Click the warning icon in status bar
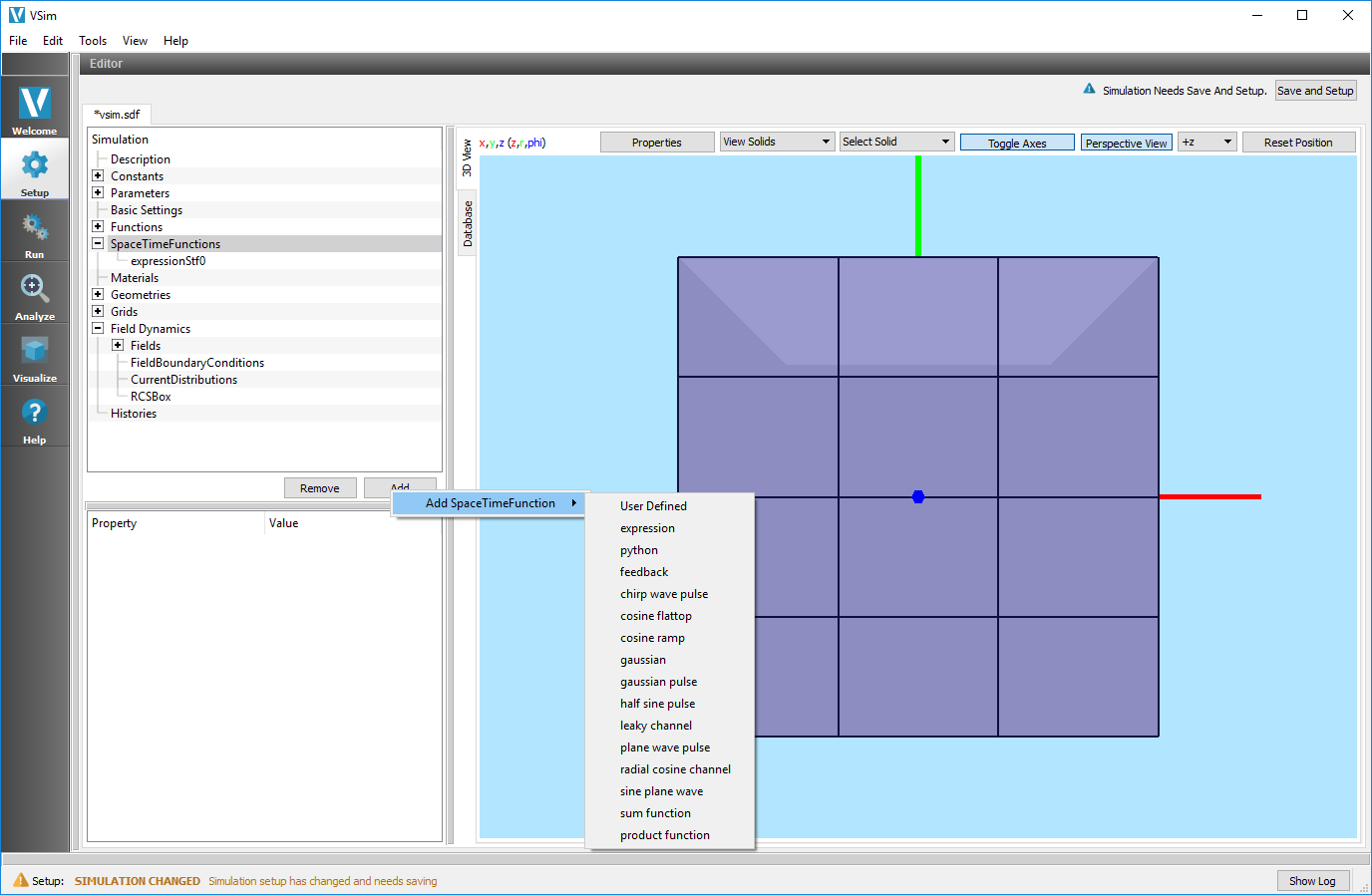 tap(20, 880)
